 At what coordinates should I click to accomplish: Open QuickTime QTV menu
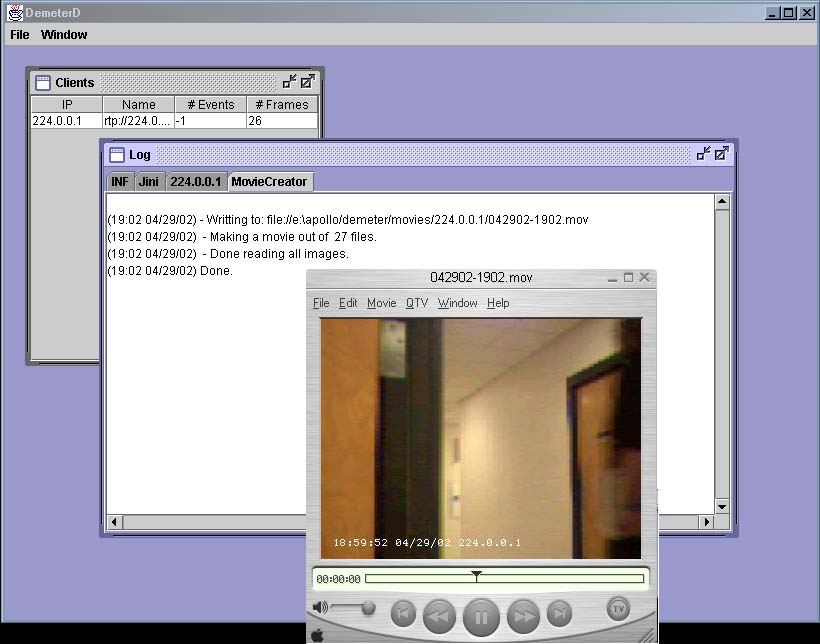click(417, 303)
